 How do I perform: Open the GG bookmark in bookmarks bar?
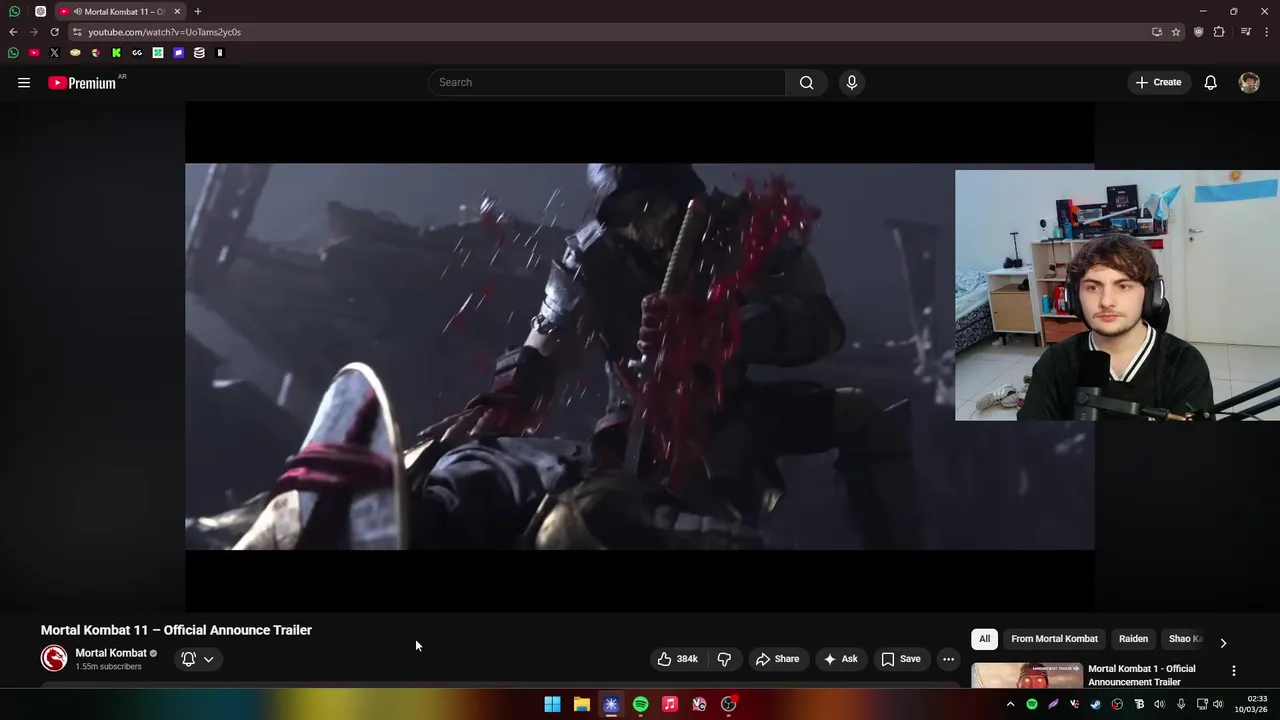[x=137, y=53]
